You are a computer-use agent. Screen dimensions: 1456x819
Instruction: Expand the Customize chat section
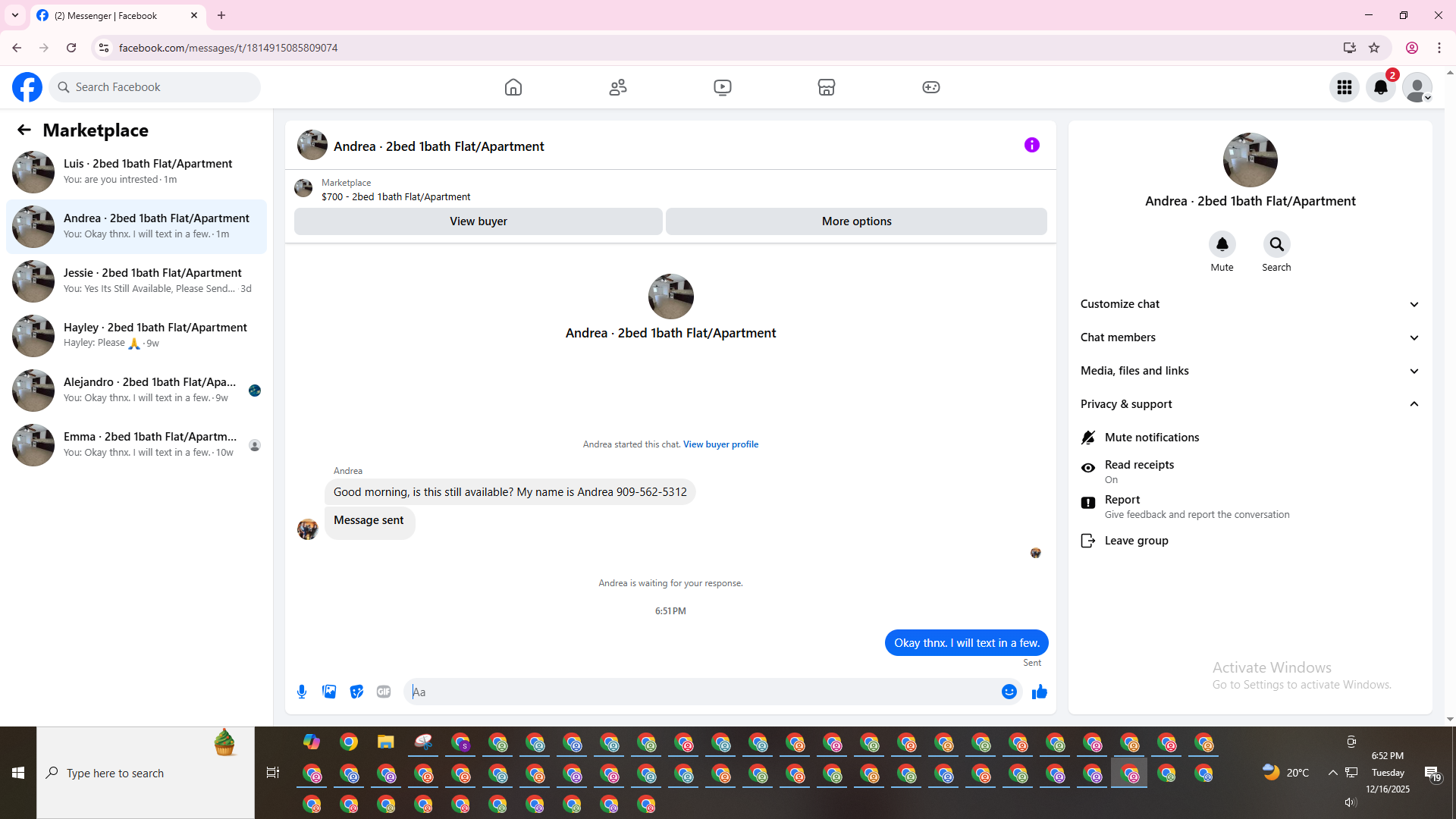point(1250,304)
